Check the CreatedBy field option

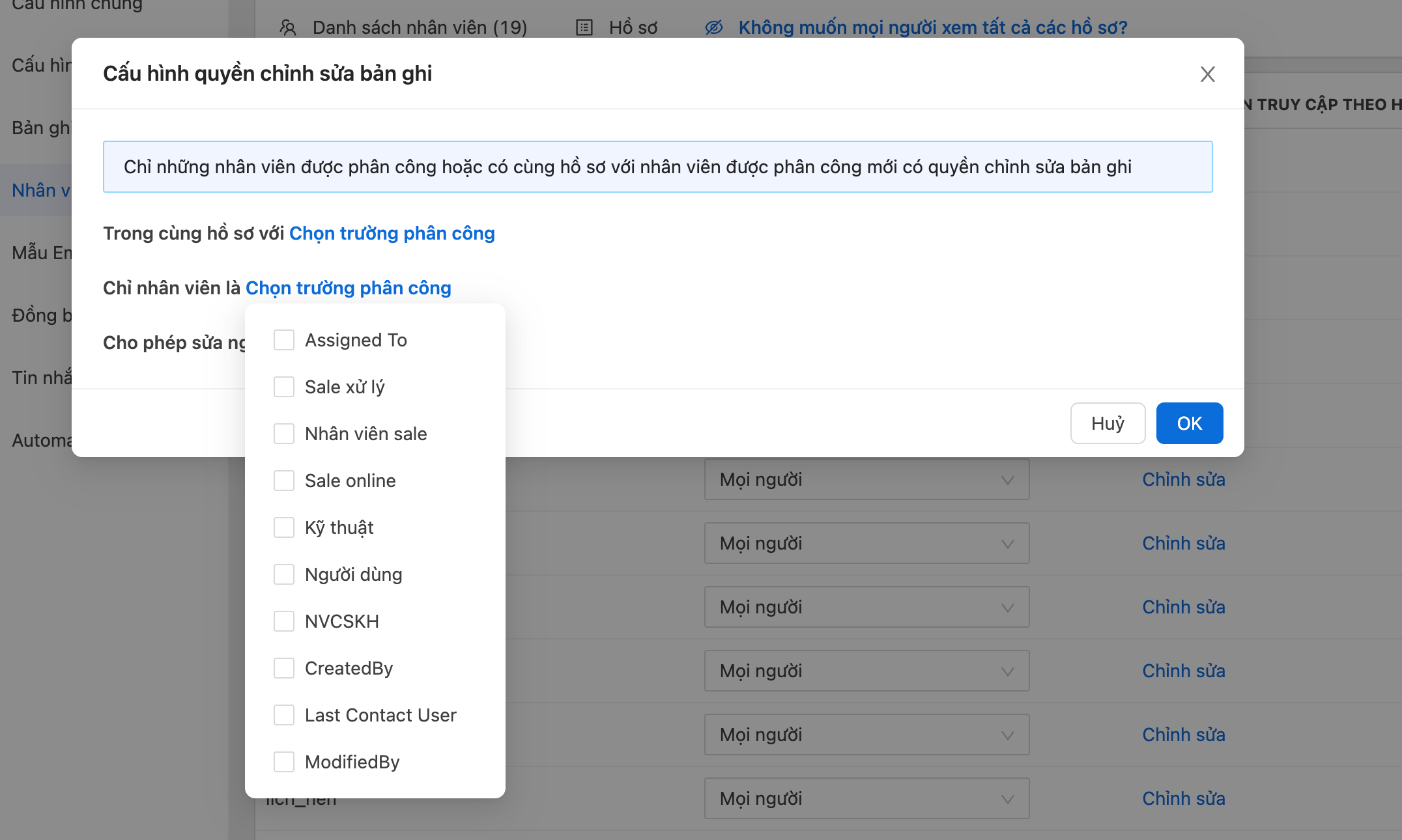pos(284,668)
